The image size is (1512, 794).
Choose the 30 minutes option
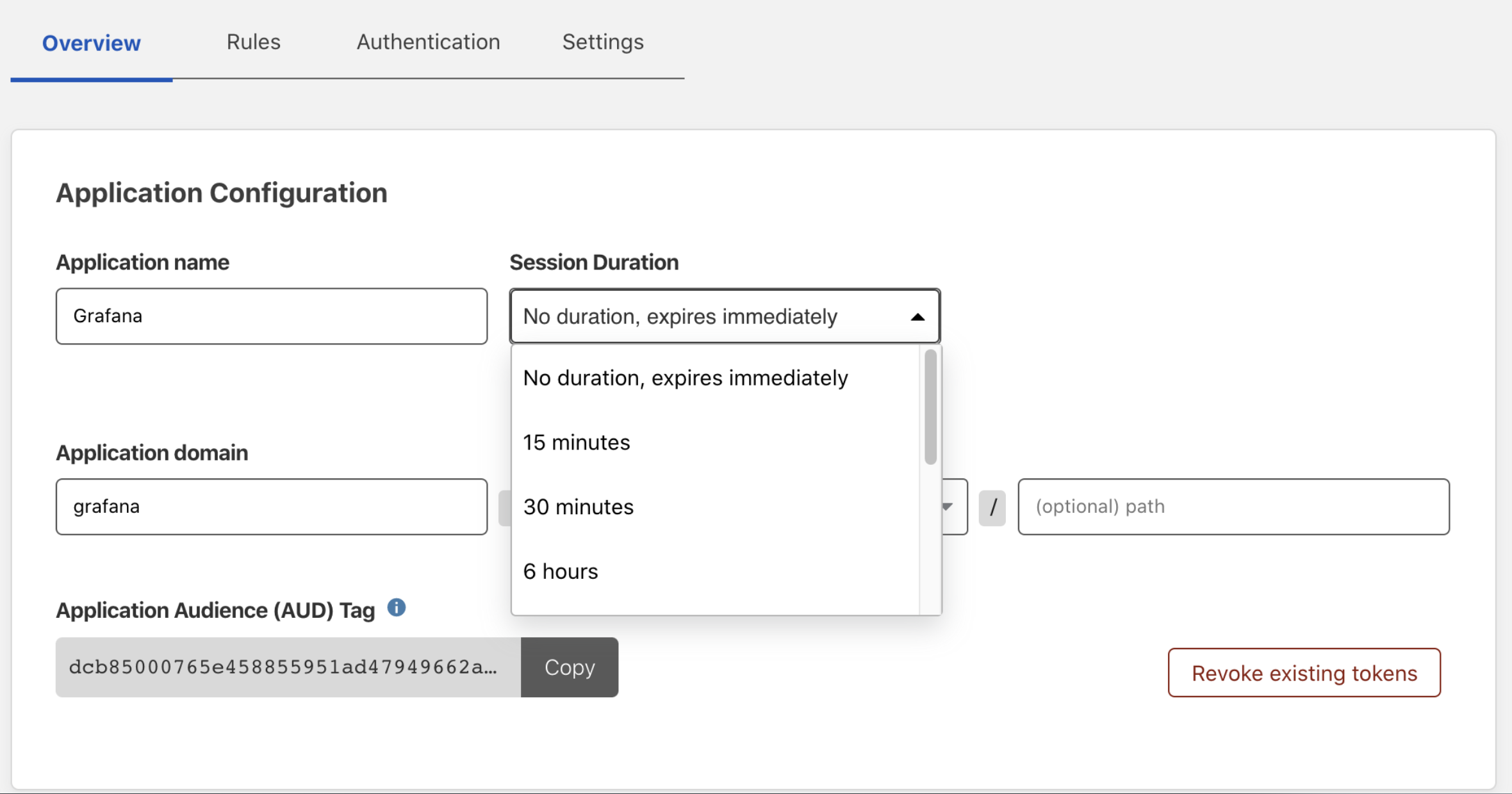[715, 507]
